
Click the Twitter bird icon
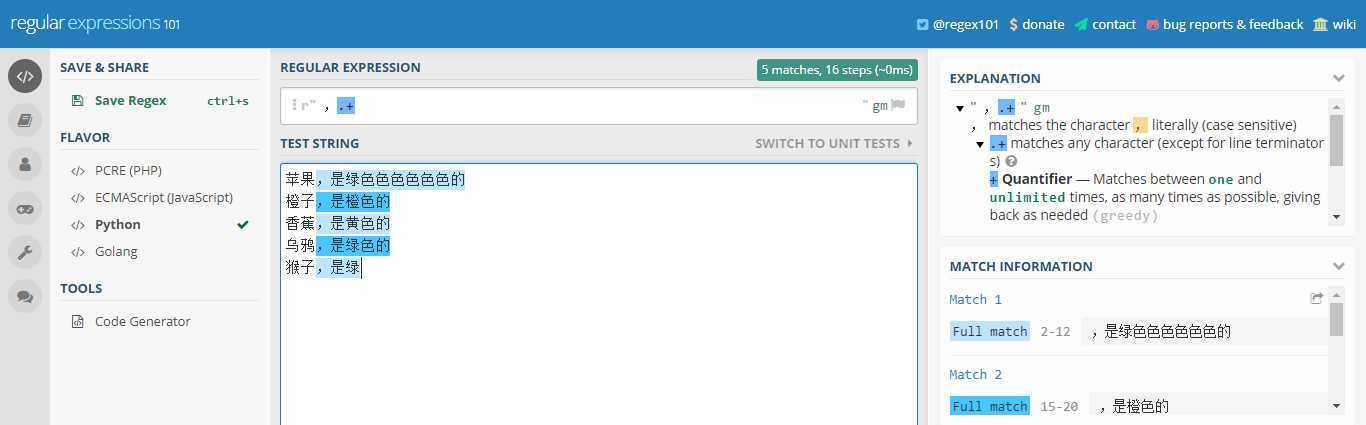pos(923,24)
